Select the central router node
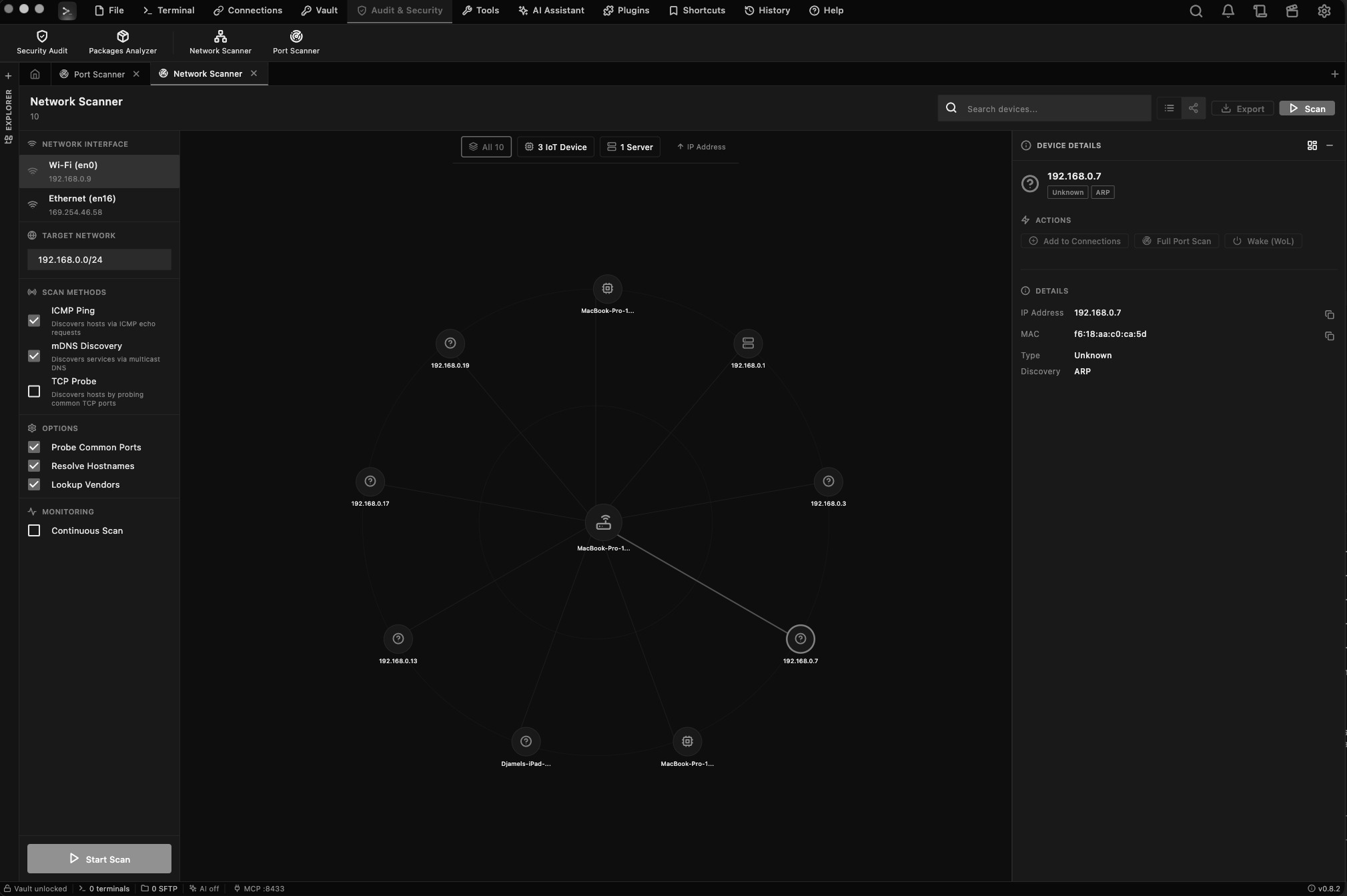 coord(604,522)
